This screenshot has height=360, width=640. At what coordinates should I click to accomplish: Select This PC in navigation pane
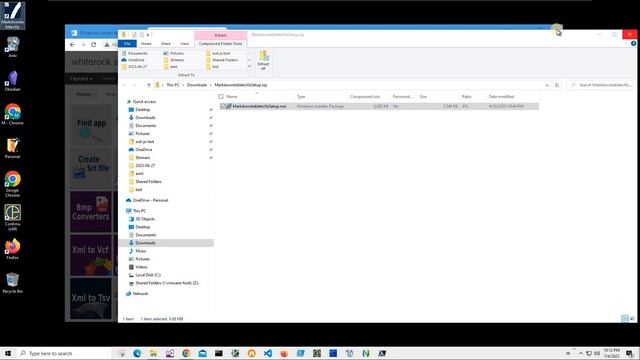click(x=139, y=211)
